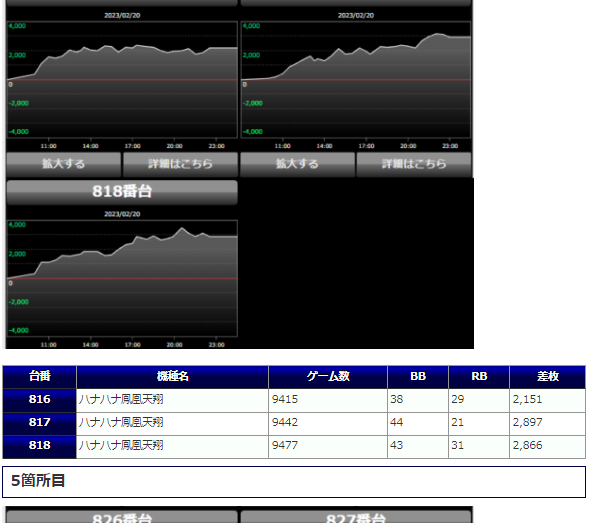Click the left 詳細はこちら button
Viewport: 591px width, 523px height.
point(181,164)
